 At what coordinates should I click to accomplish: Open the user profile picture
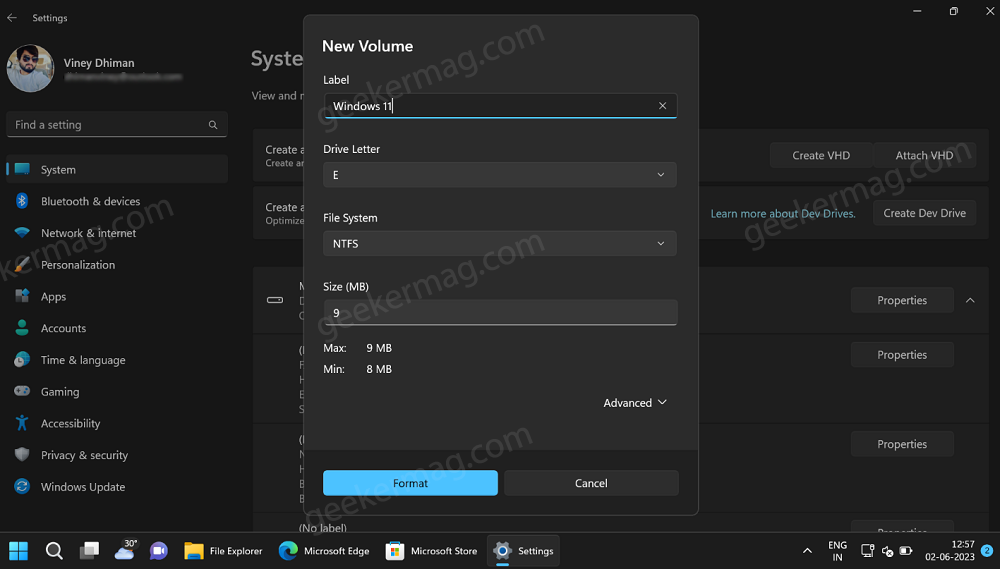(x=30, y=68)
